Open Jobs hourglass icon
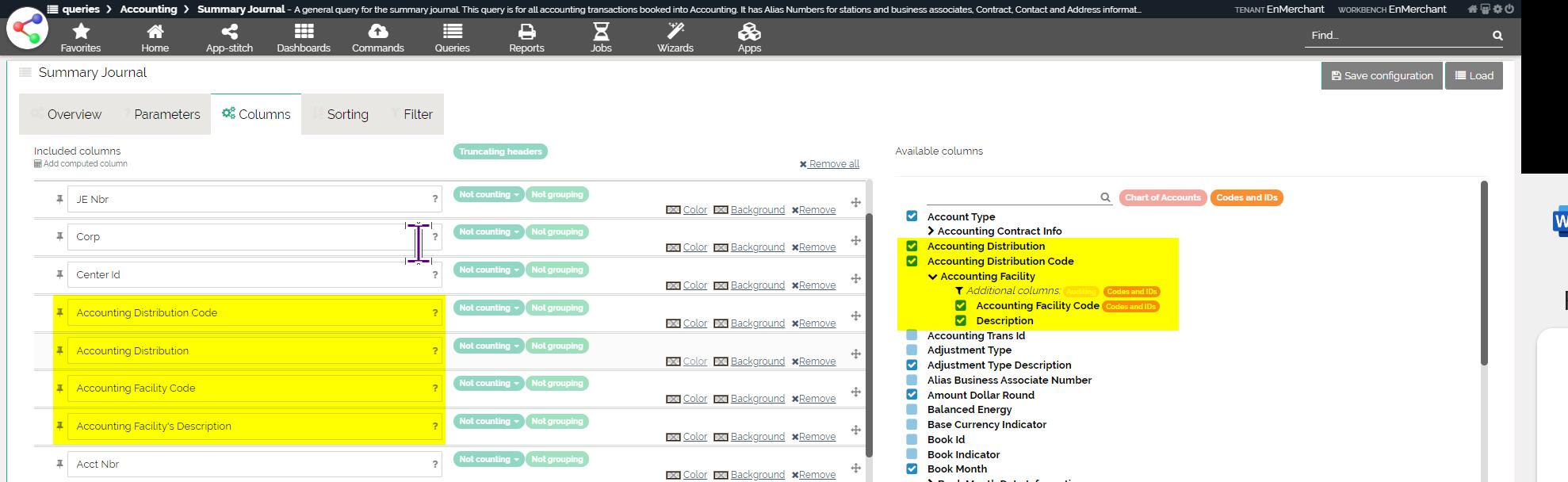The height and width of the screenshot is (482, 1568). [601, 32]
